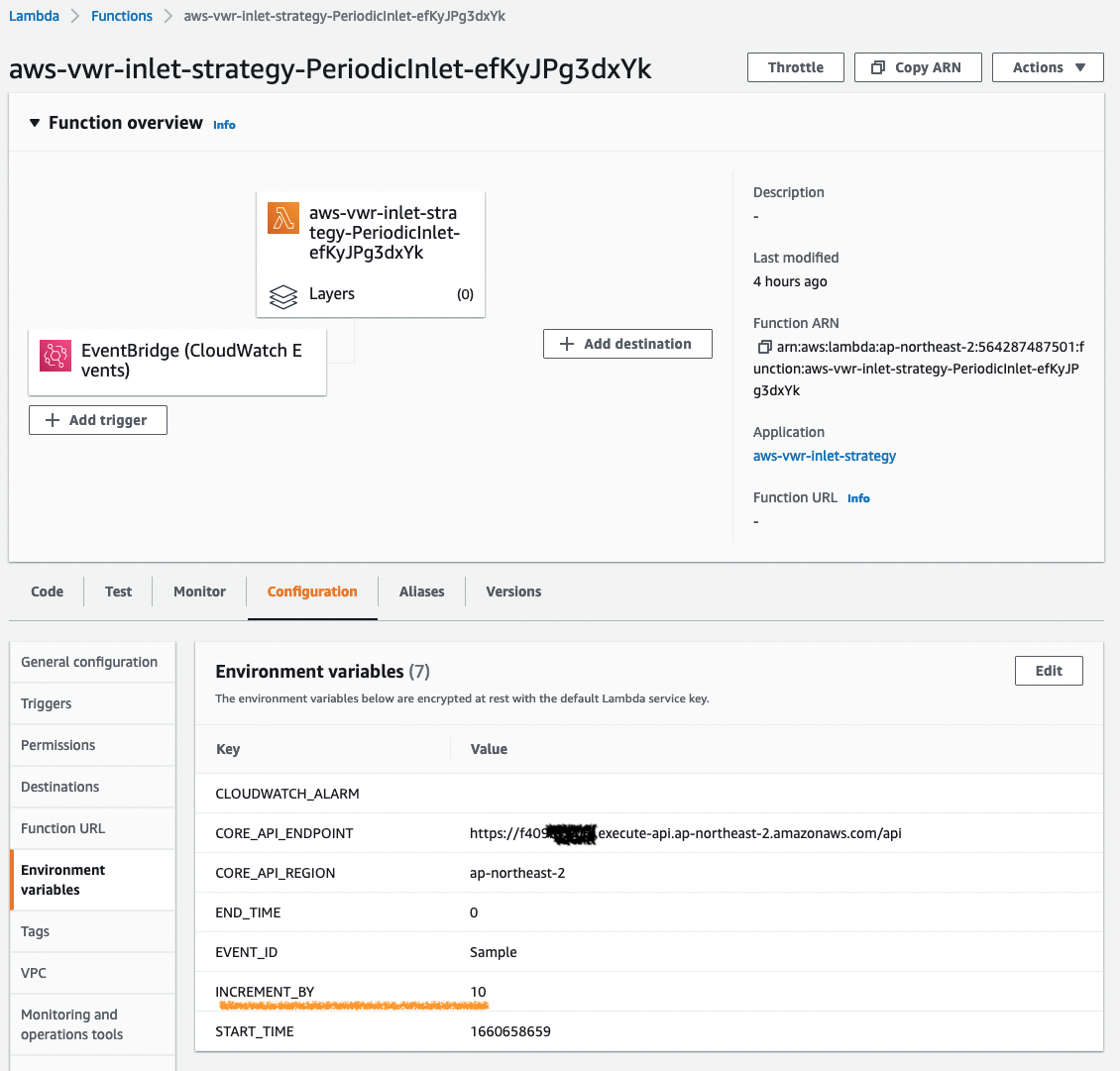Open Info link next to Function URL
The height and width of the screenshot is (1071, 1120).
coord(858,498)
